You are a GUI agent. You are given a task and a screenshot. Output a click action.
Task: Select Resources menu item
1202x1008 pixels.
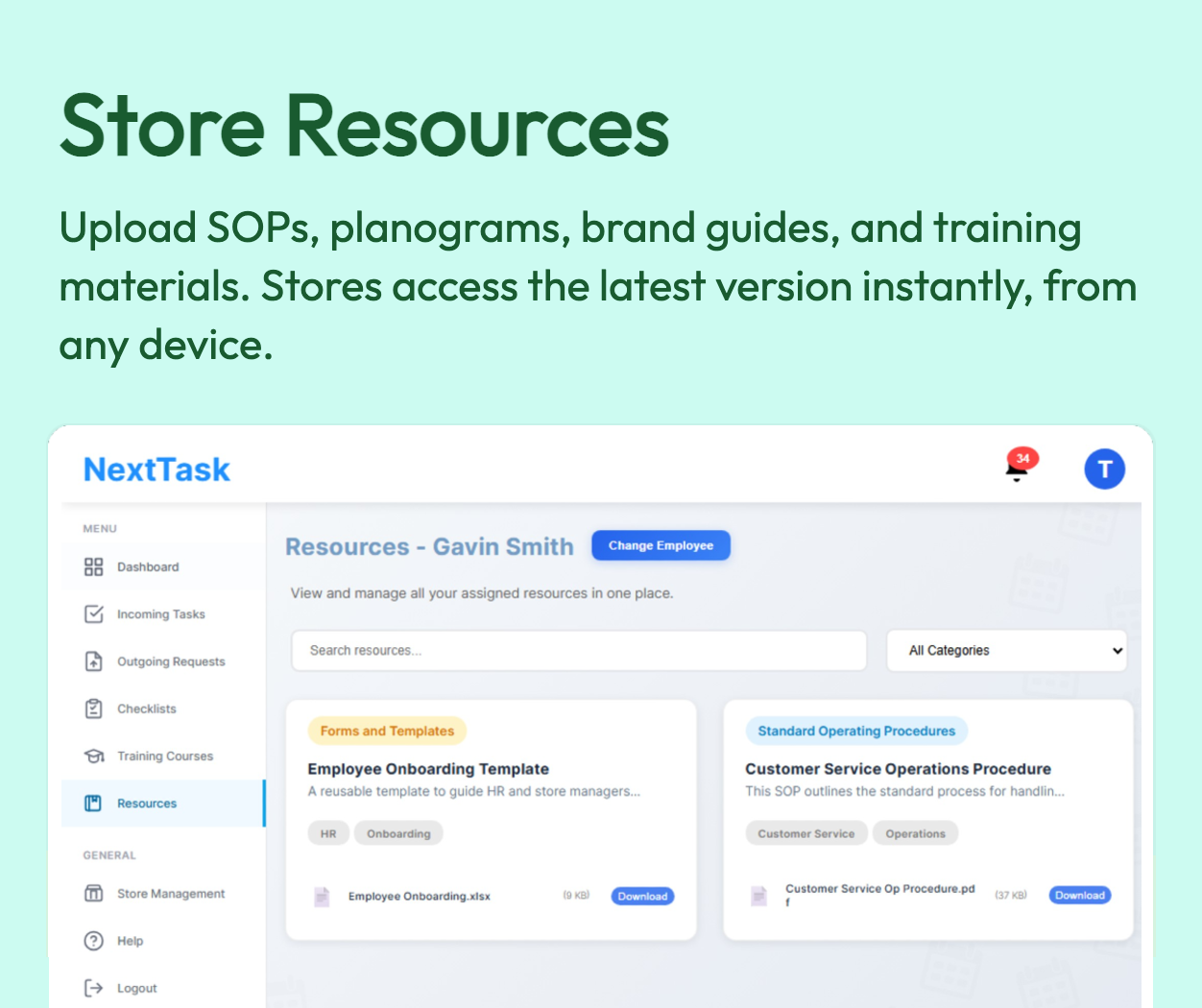point(163,804)
